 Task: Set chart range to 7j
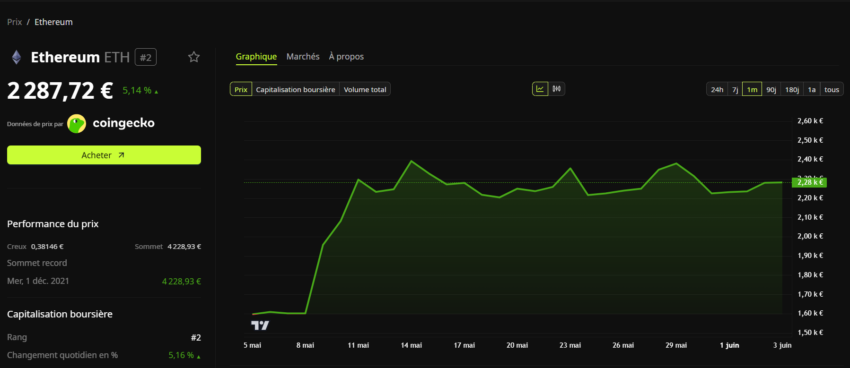[x=735, y=89]
